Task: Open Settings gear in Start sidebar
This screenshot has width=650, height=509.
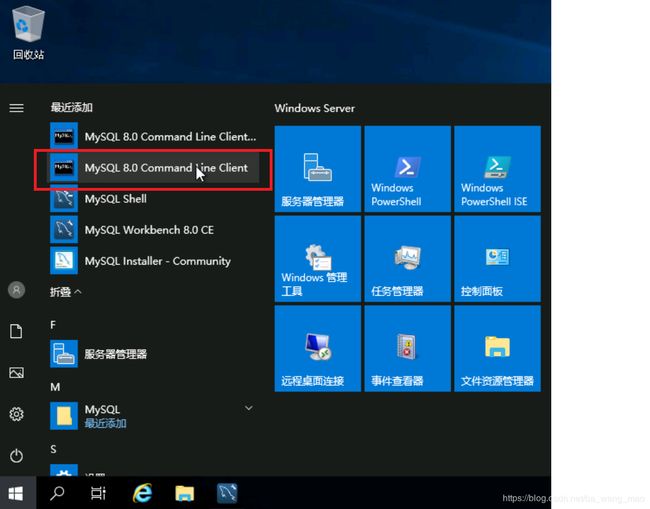Action: (x=17, y=414)
